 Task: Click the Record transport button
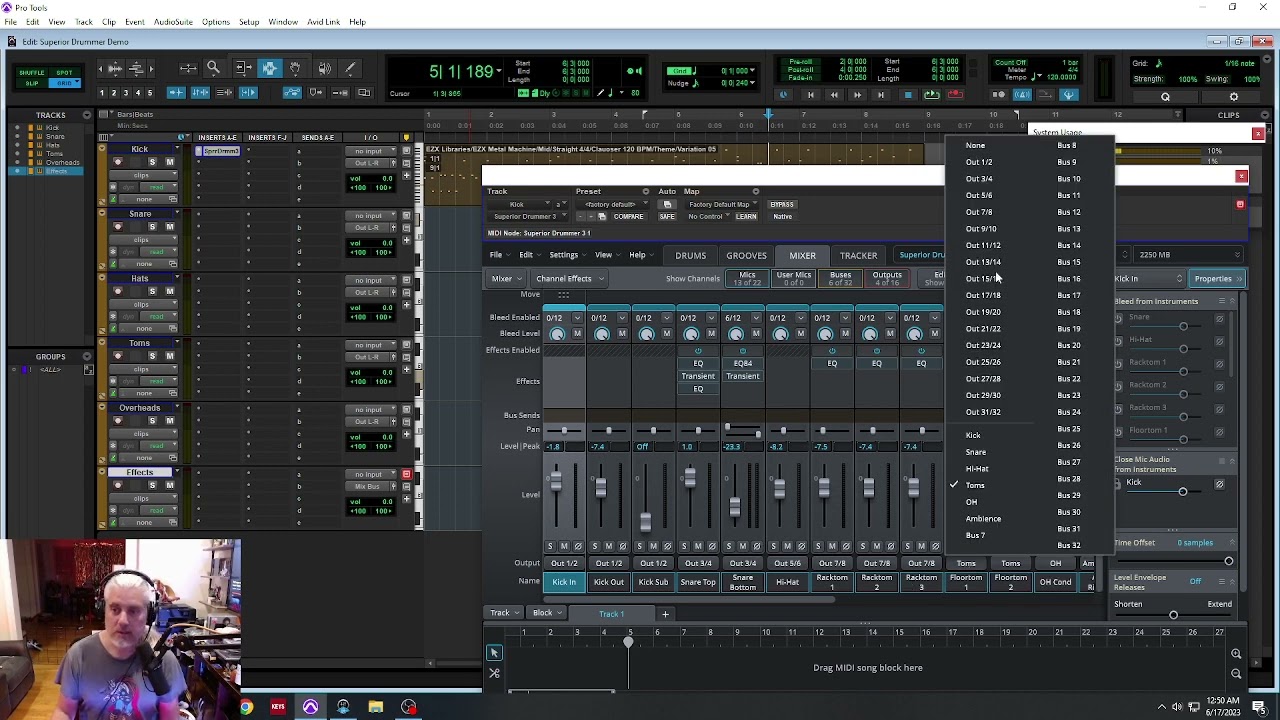tap(955, 95)
